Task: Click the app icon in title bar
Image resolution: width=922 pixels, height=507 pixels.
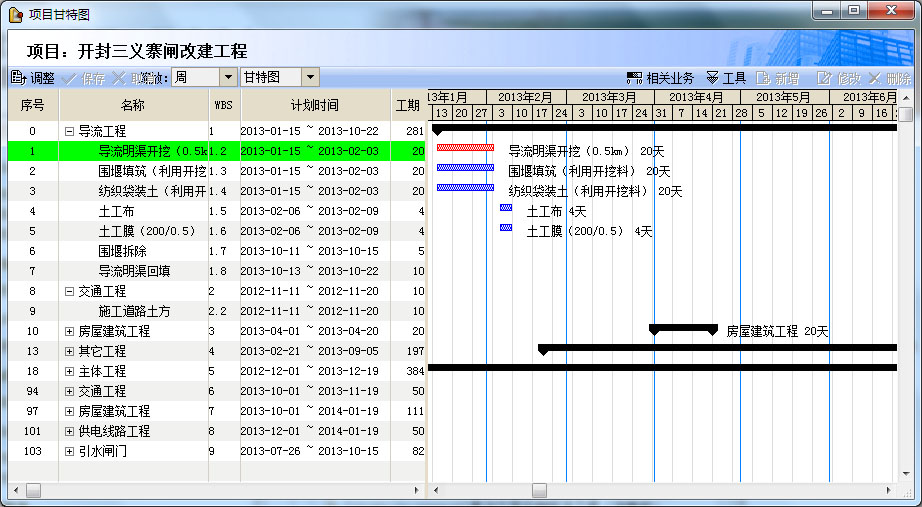Action: (x=15, y=15)
